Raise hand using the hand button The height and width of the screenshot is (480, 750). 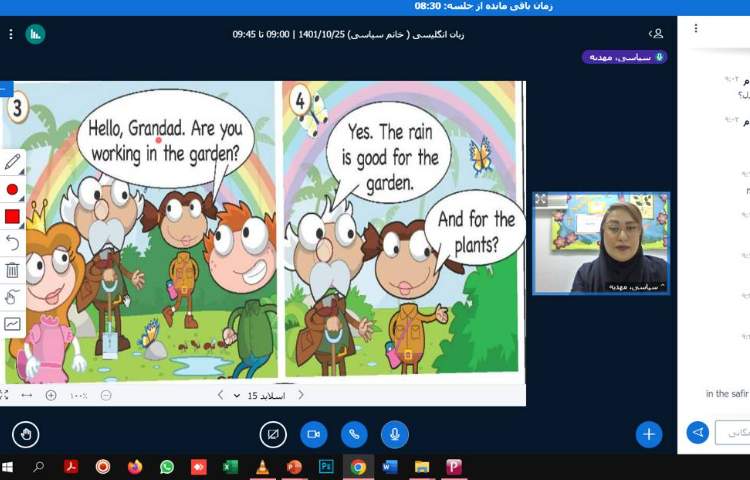point(26,434)
